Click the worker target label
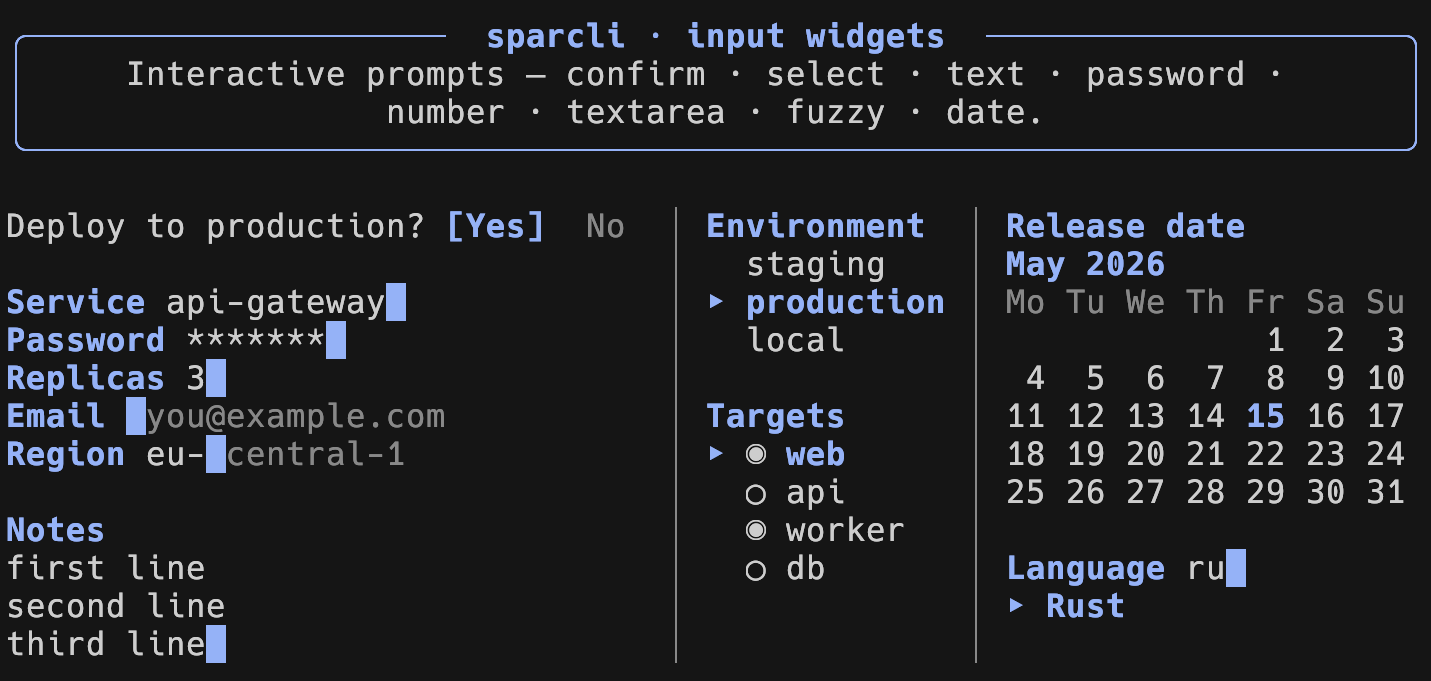Image resolution: width=1431 pixels, height=681 pixels. pyautogui.click(x=846, y=531)
